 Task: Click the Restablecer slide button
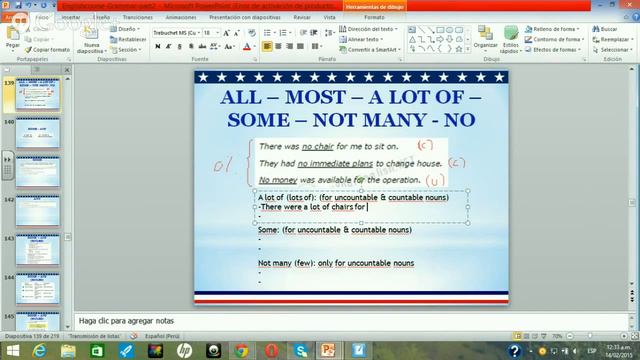128,39
